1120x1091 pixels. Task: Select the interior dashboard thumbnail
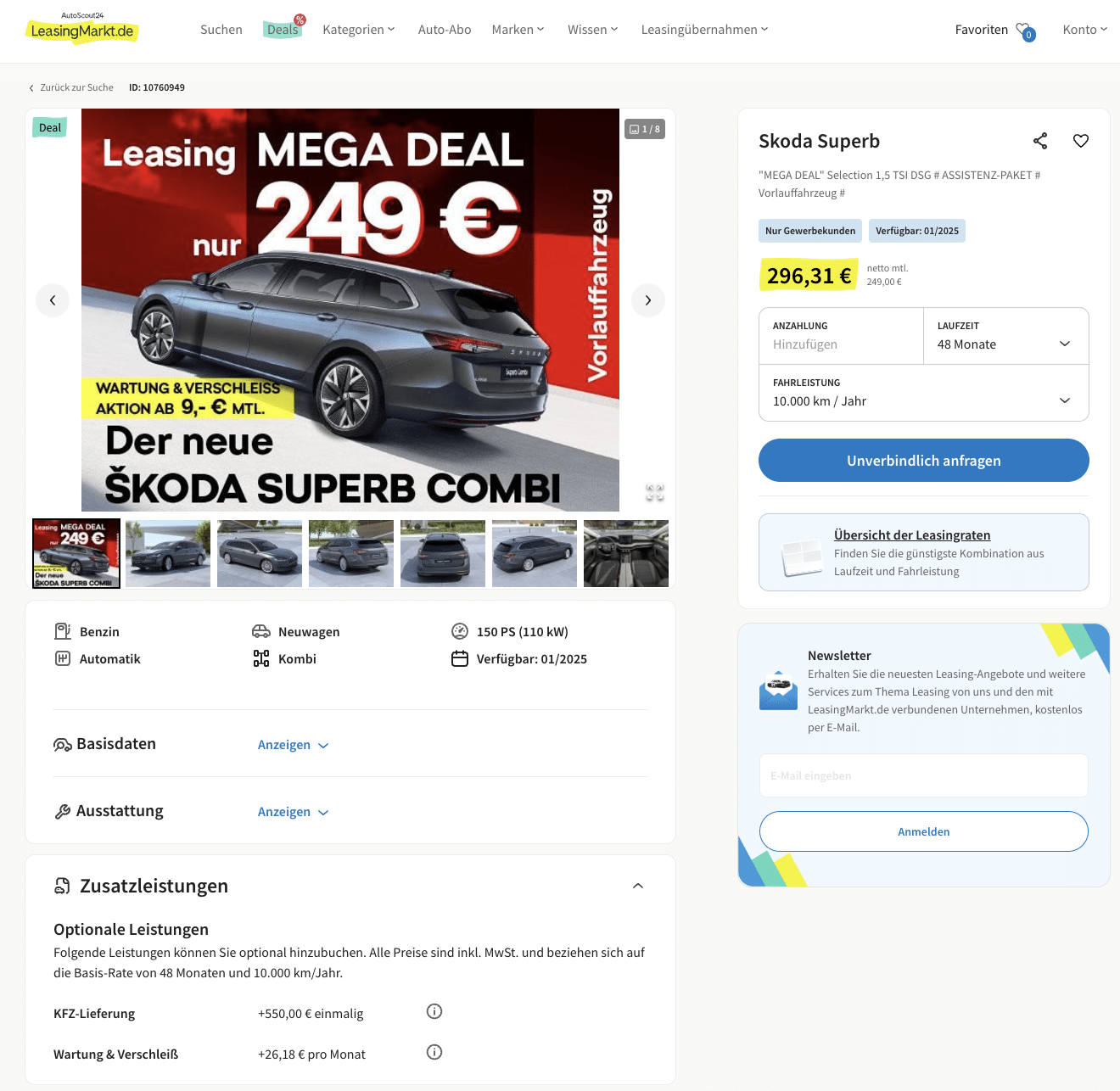[x=626, y=554]
